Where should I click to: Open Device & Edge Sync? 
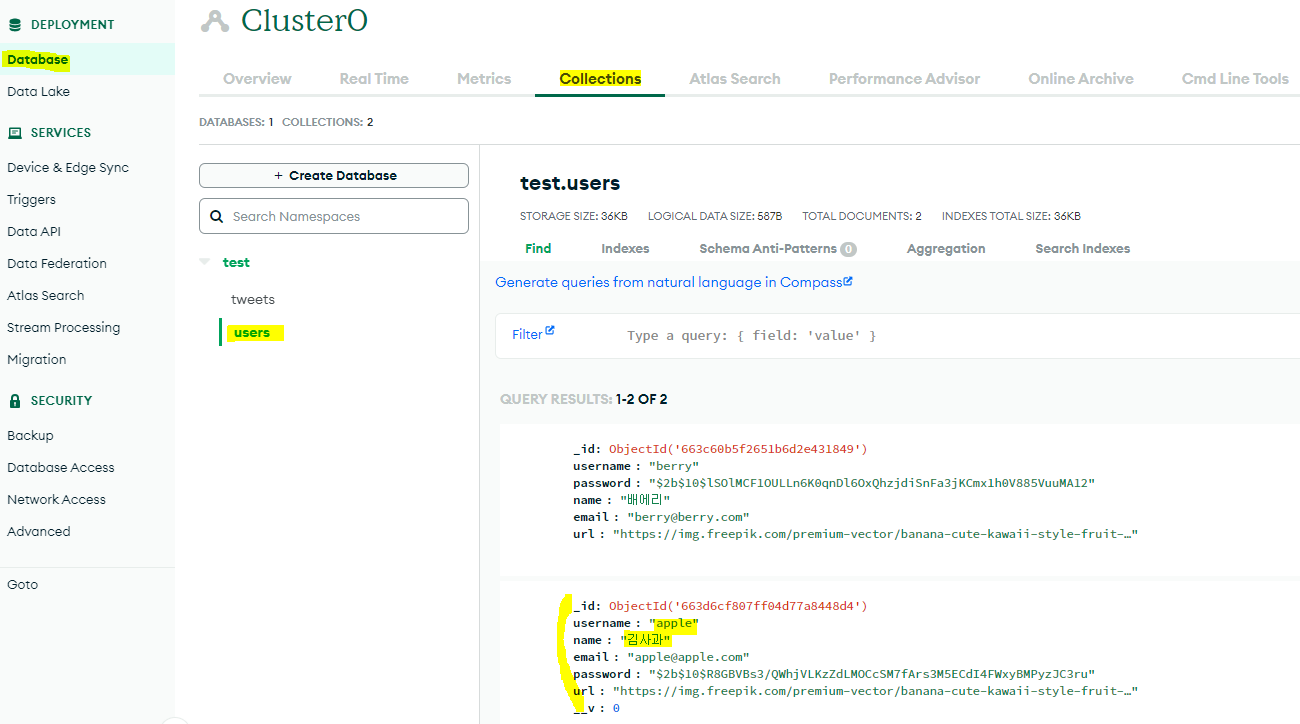68,167
